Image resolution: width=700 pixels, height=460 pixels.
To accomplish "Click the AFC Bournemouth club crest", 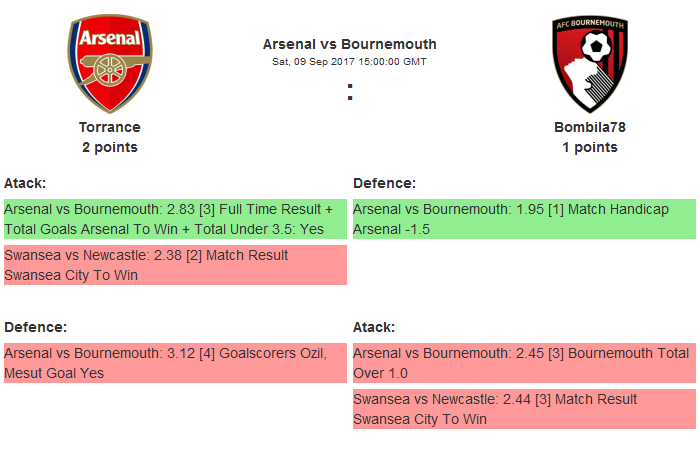I will (589, 65).
